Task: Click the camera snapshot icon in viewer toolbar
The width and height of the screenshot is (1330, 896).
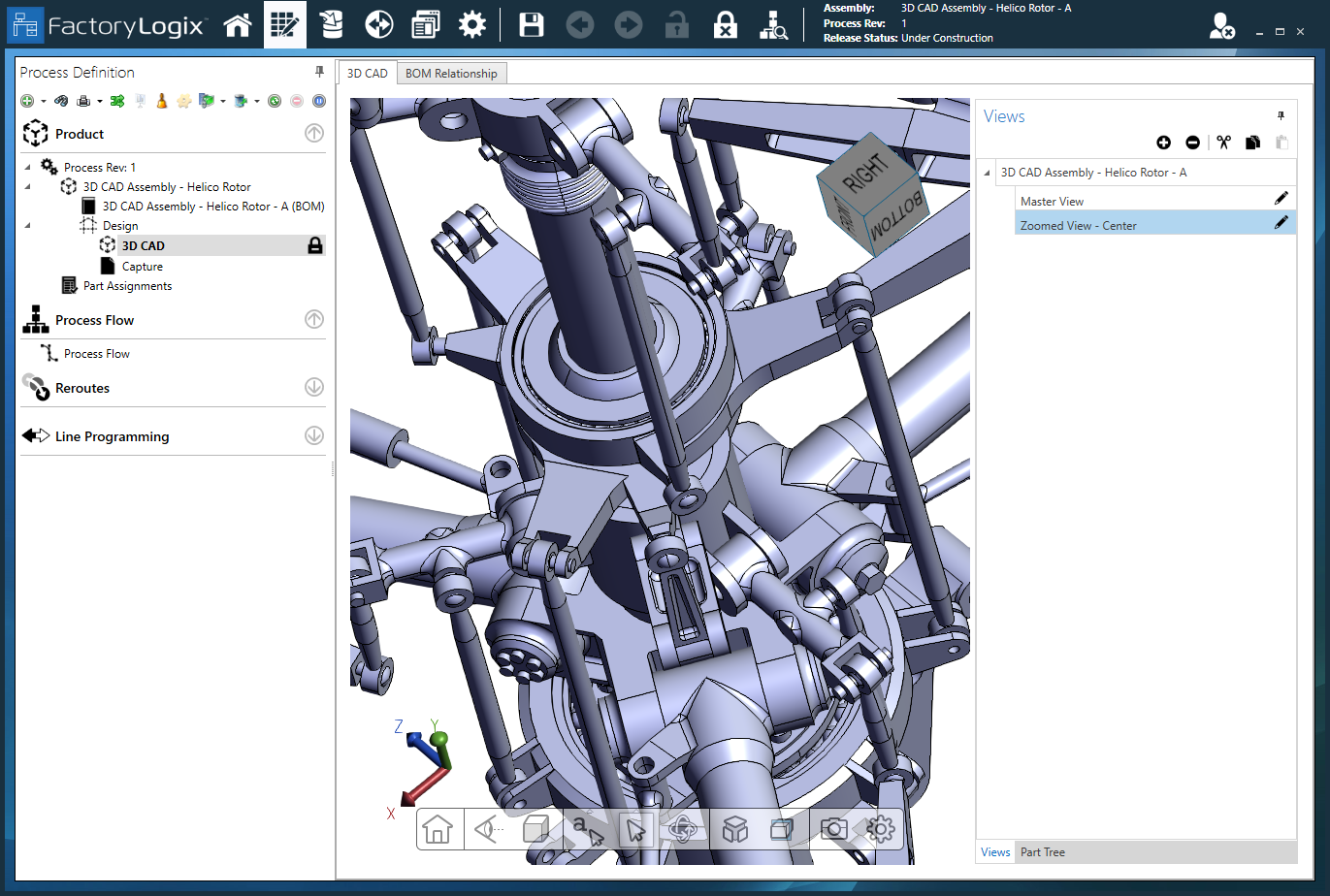Action: click(x=833, y=829)
